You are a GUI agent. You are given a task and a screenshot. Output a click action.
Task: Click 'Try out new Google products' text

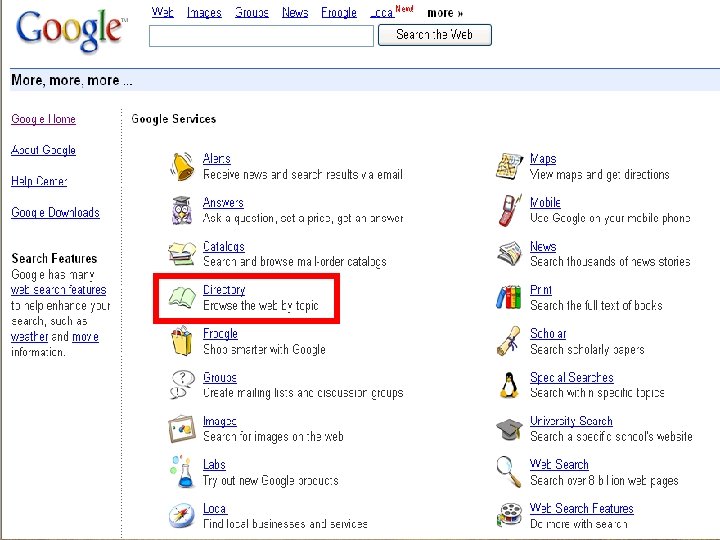point(271,480)
